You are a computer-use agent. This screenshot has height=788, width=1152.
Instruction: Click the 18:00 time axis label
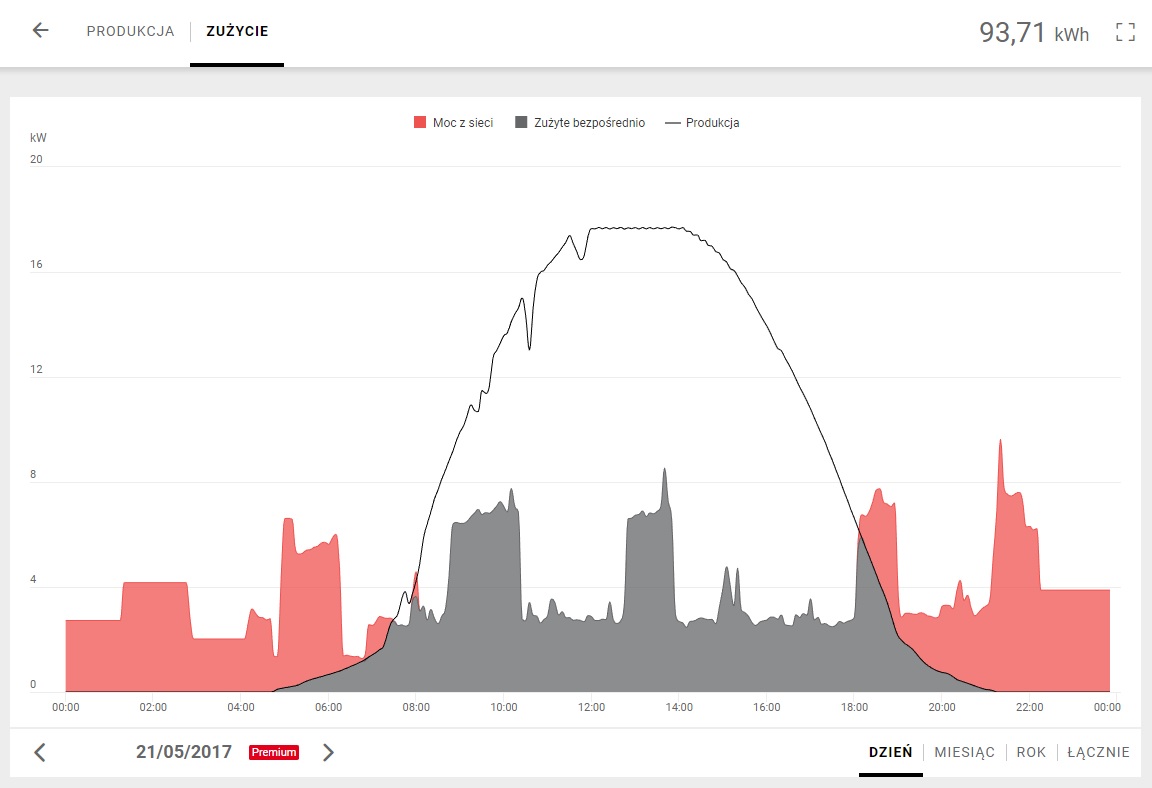pyautogui.click(x=854, y=707)
